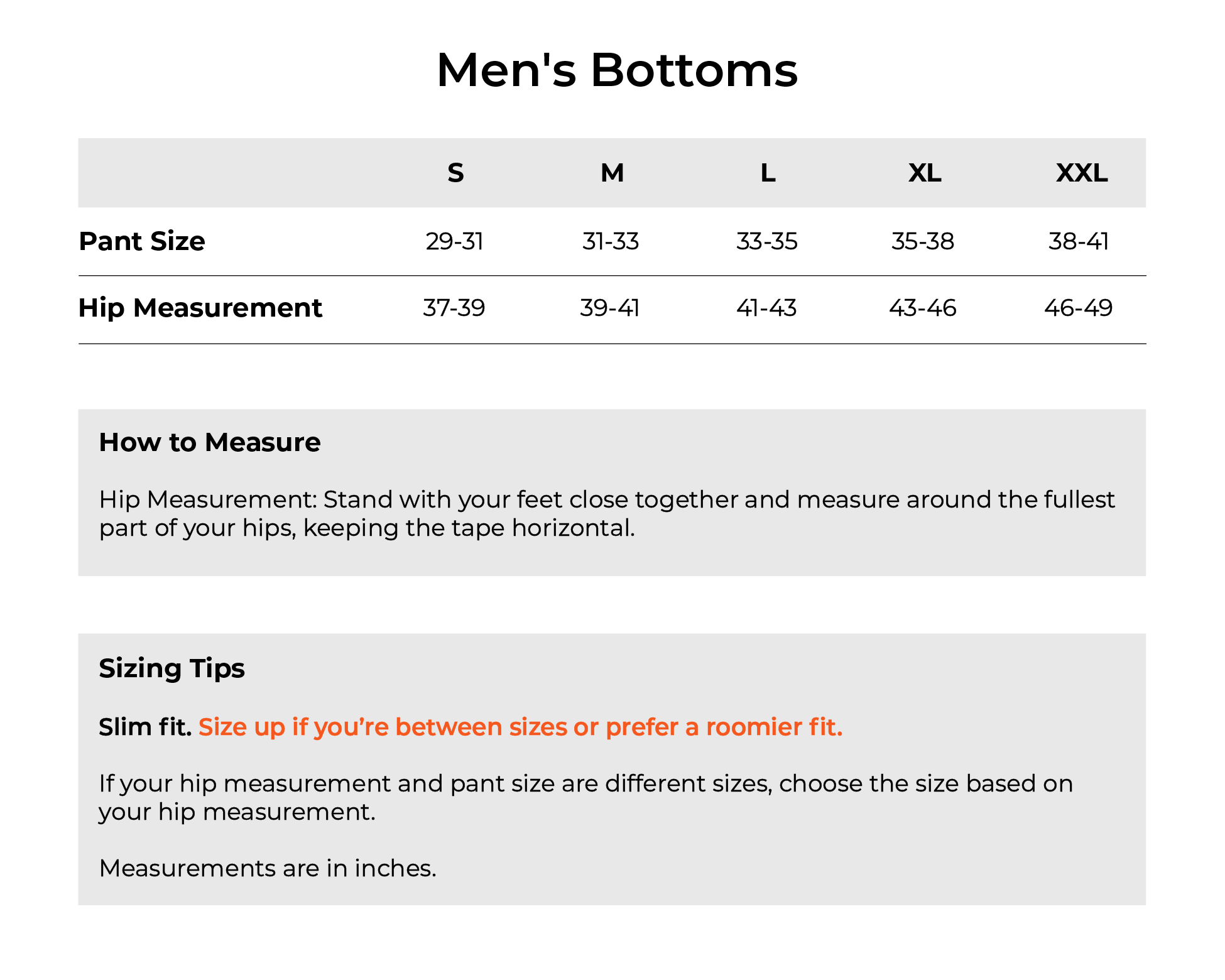Click the Hip Measurement row label
1225x980 pixels.
(x=200, y=308)
